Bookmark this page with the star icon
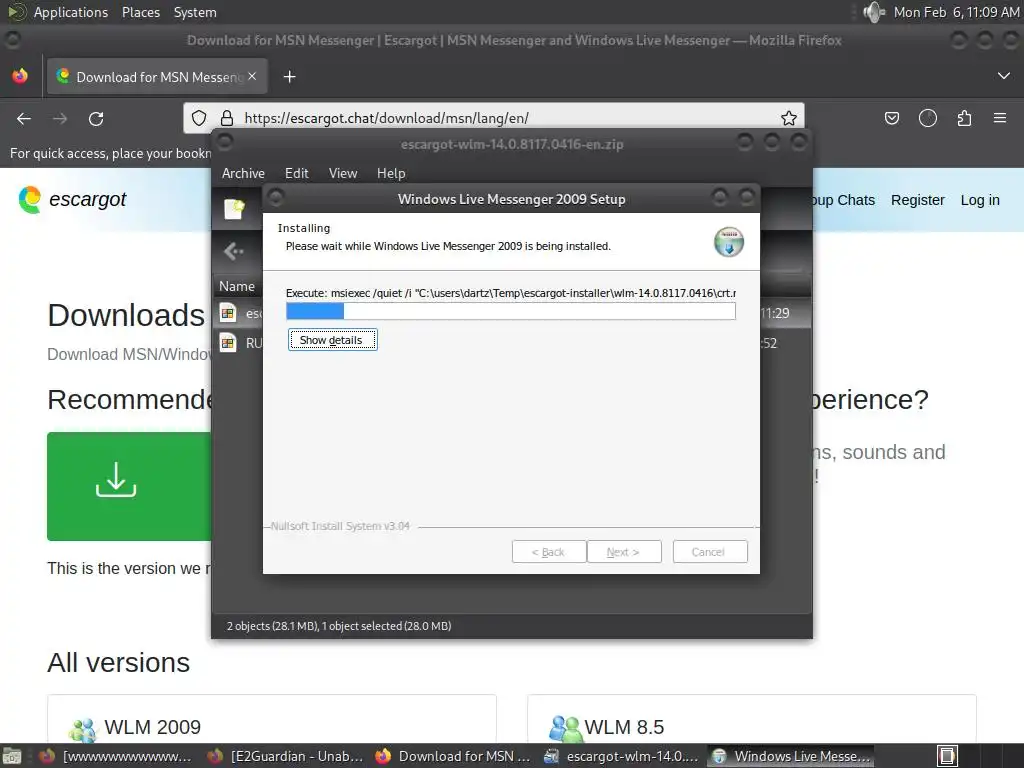The height and width of the screenshot is (768, 1024). 788,118
